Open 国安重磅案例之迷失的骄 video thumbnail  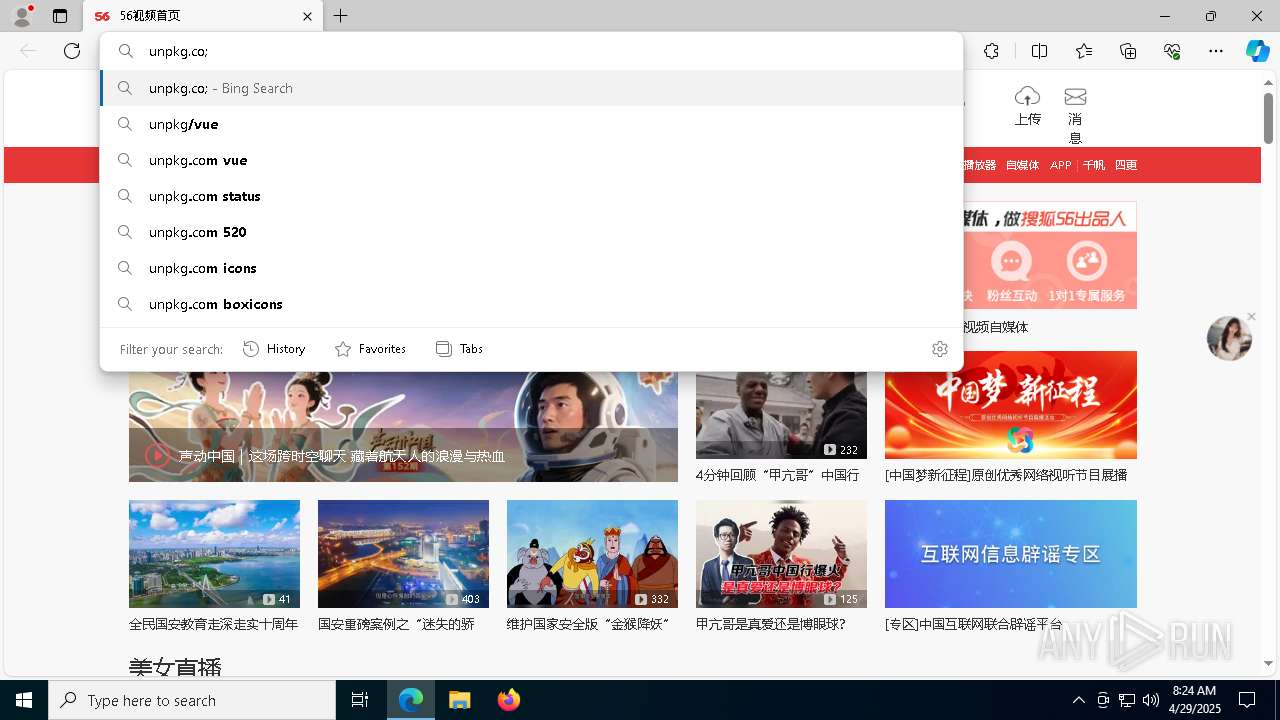[403, 554]
